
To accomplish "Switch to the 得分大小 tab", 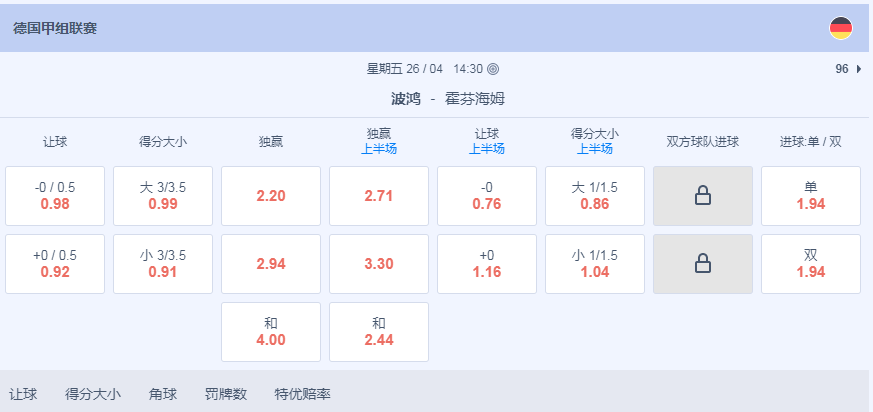I will pos(93,394).
